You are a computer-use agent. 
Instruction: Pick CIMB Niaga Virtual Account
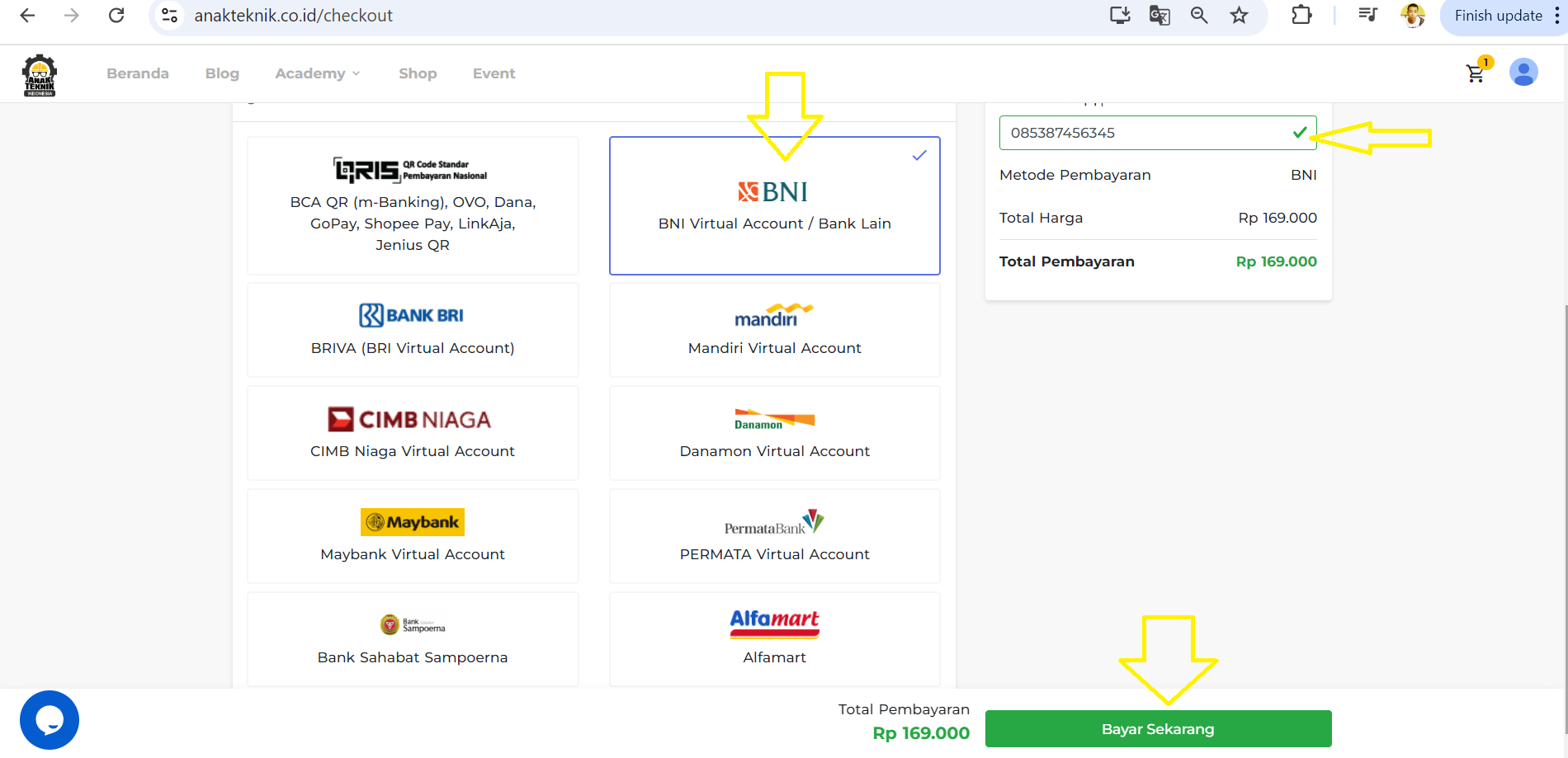click(413, 433)
